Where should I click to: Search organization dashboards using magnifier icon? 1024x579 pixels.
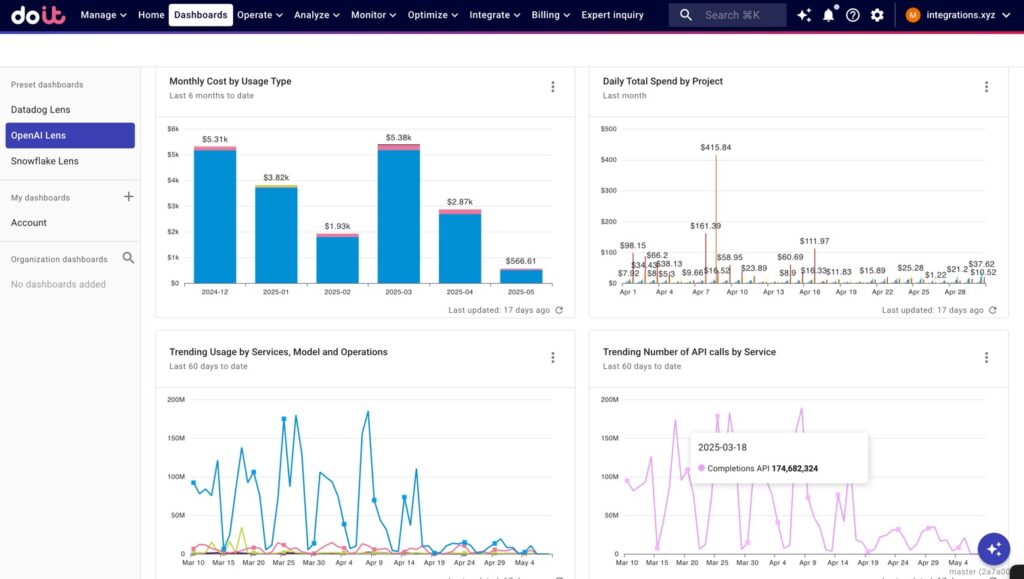tap(128, 258)
